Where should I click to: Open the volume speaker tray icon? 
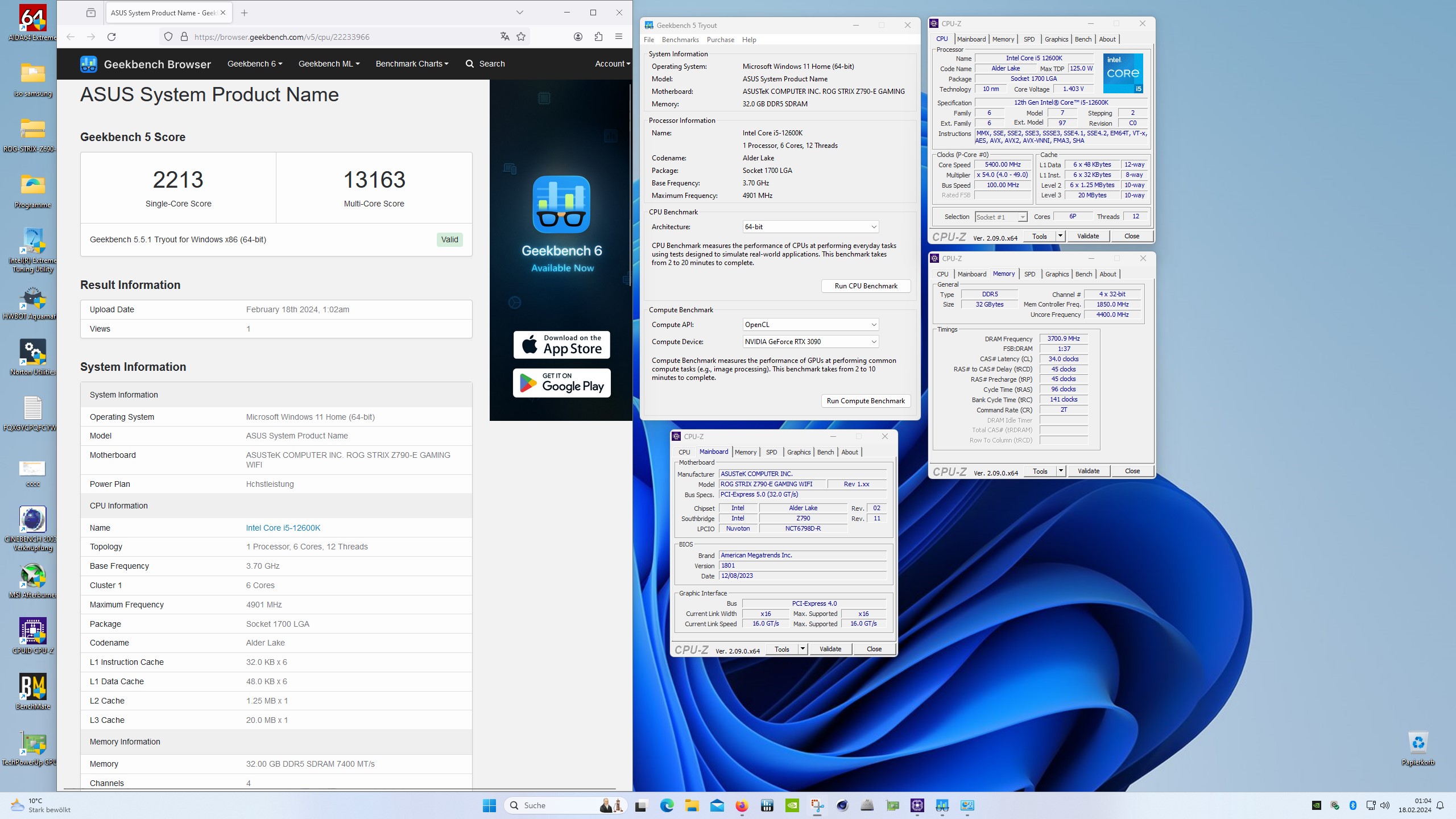click(1385, 805)
